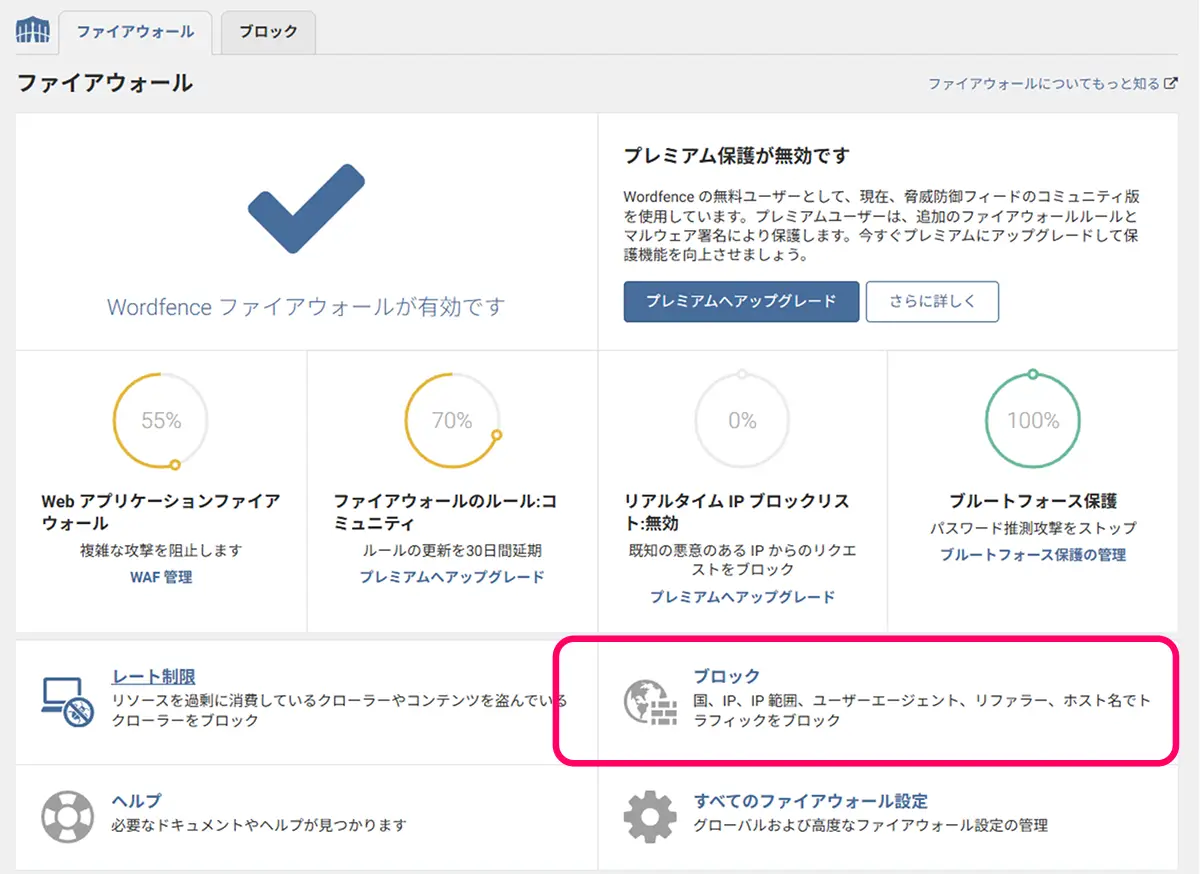
Task: Click the globe with brick wall Block icon
Action: coord(650,700)
